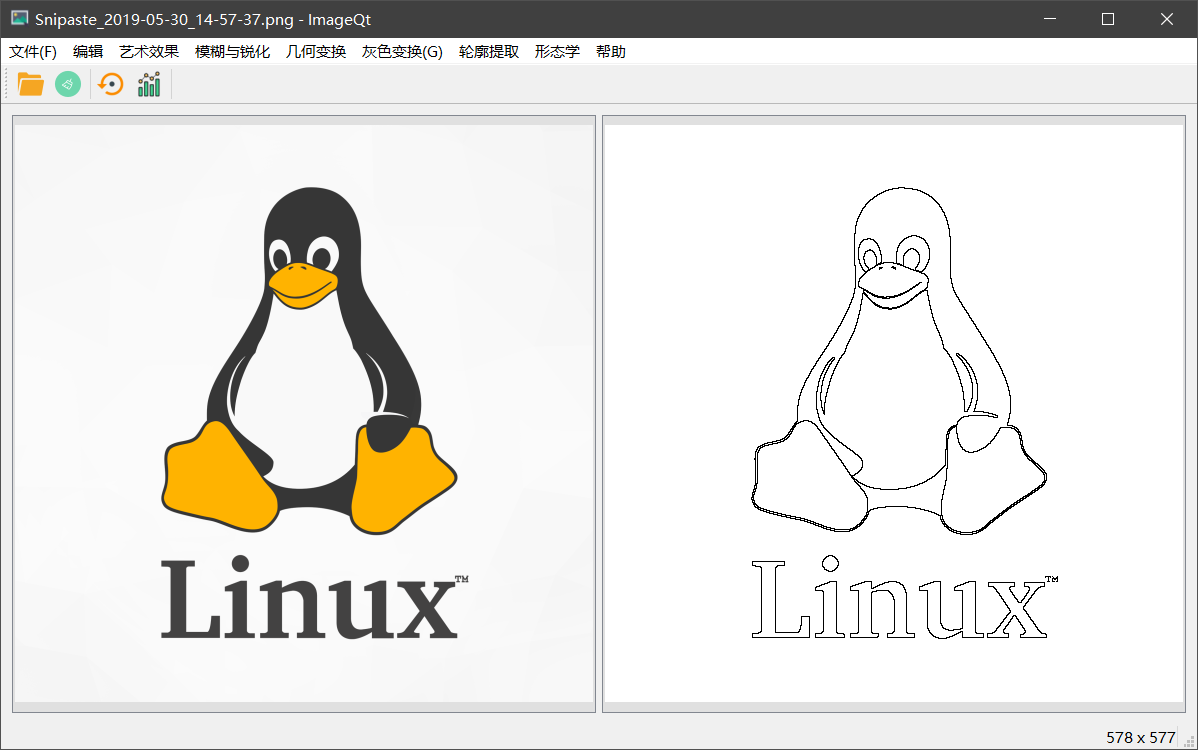1198x750 pixels.
Task: Click the ImageQt app icon in the title bar
Action: coord(20,18)
